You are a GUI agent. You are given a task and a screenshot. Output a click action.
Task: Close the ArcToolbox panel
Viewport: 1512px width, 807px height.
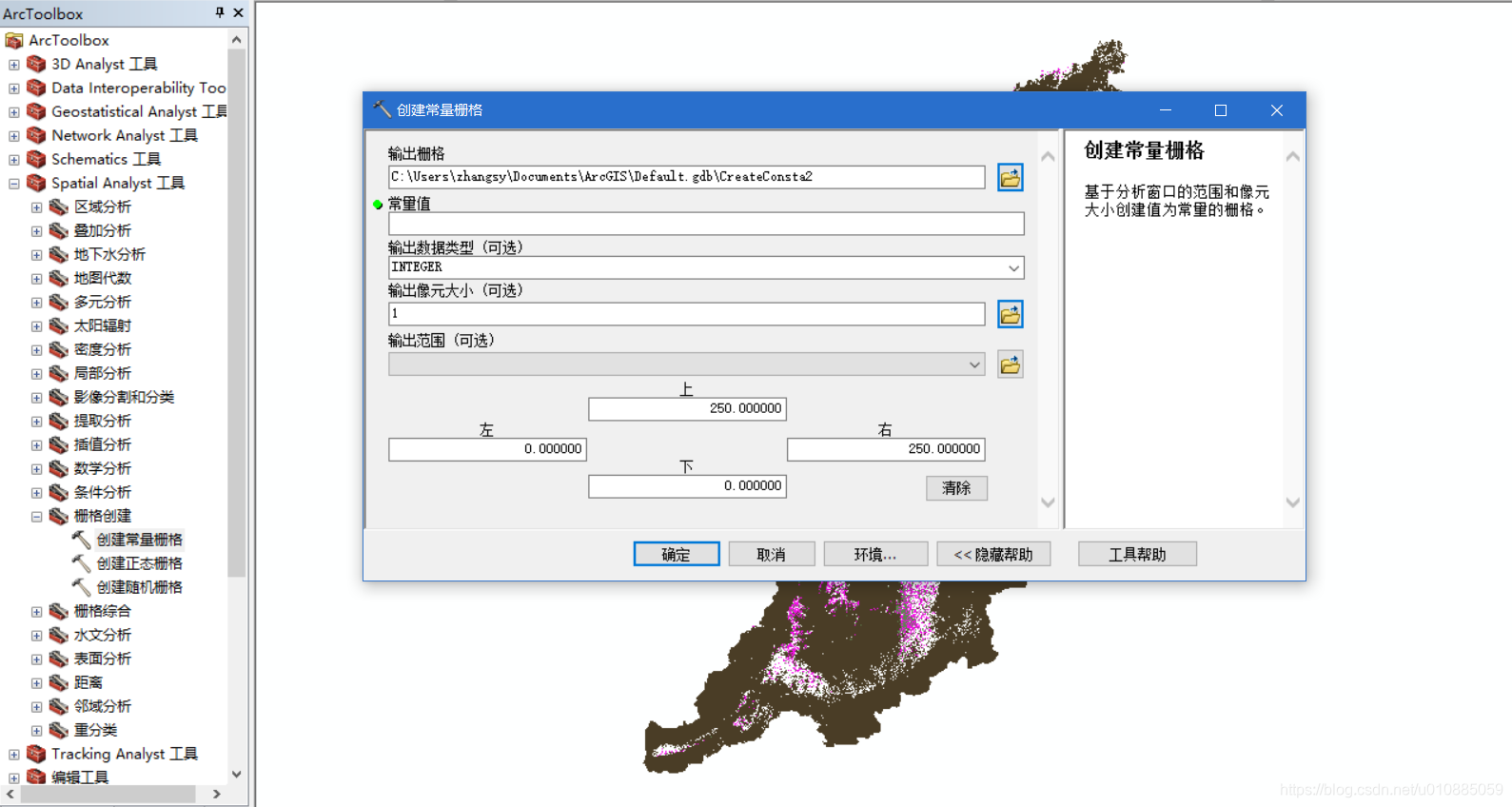click(238, 12)
